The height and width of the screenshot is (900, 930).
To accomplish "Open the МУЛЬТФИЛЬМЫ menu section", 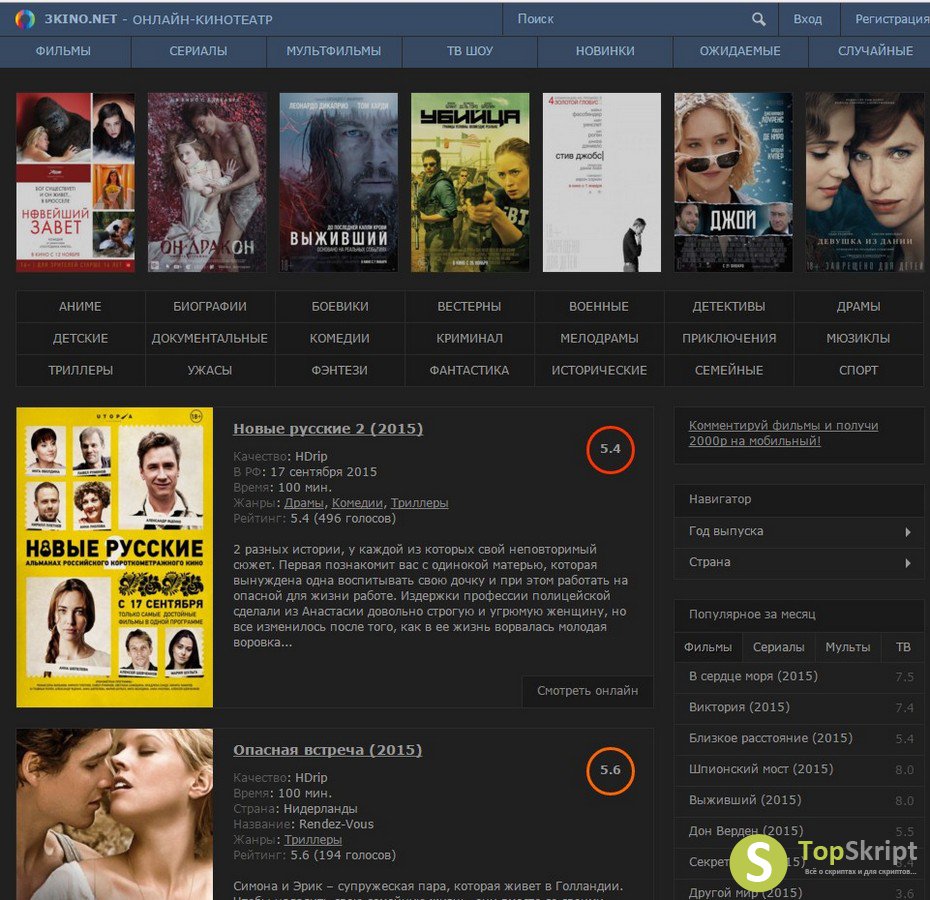I will coord(334,51).
